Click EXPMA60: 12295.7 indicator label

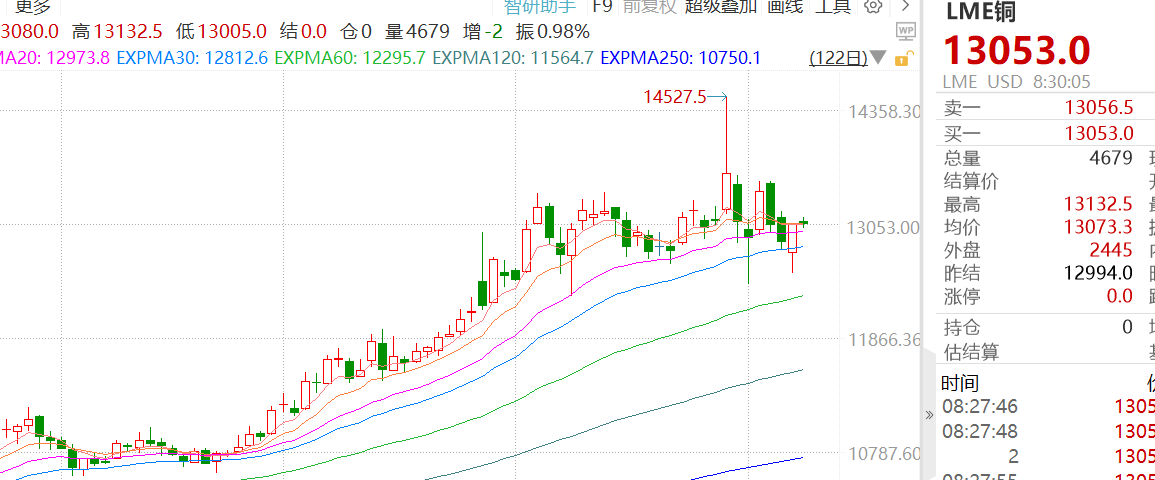[x=350, y=57]
